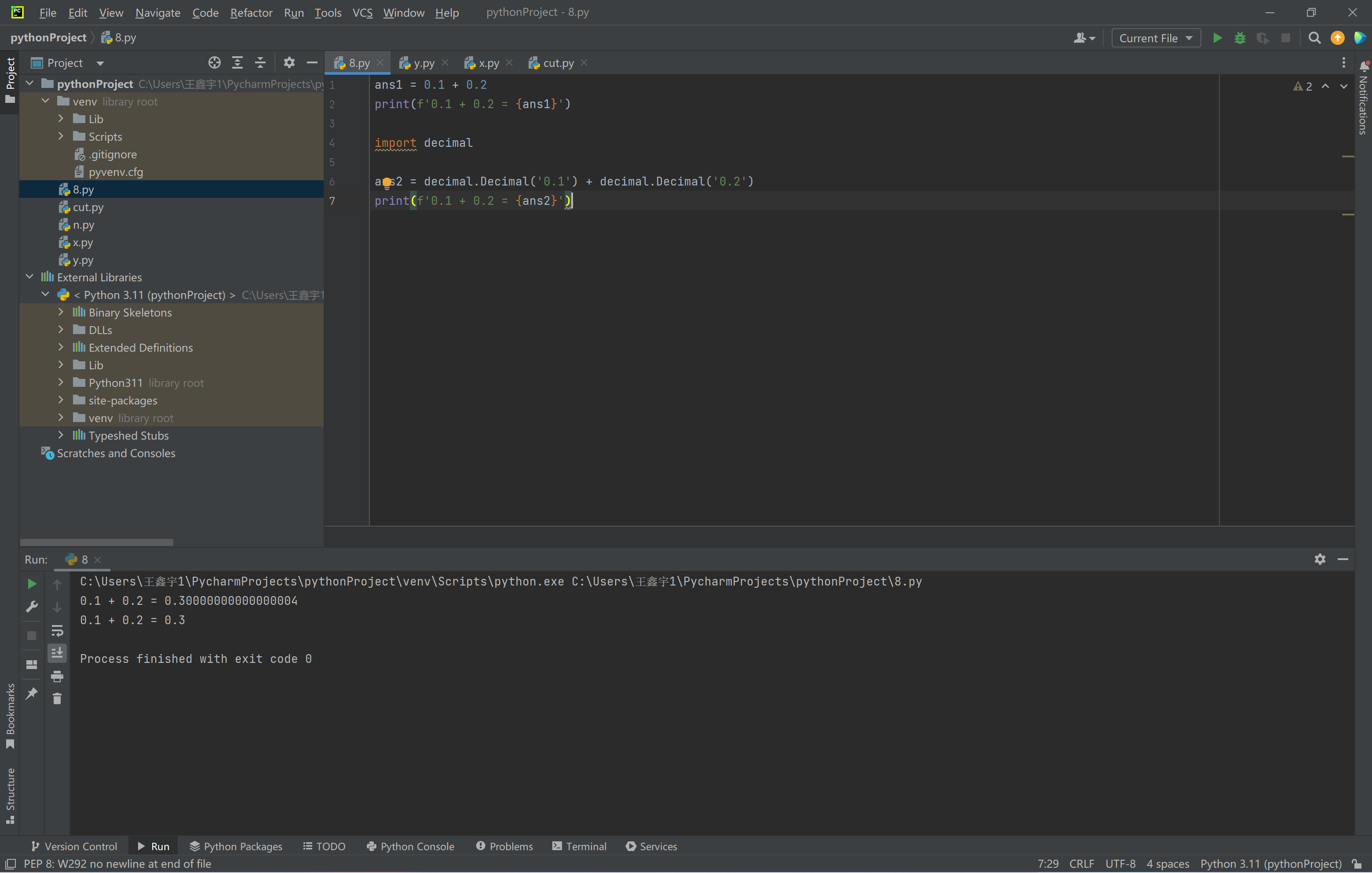Click the Collapse All icon in Project panel
Viewport: 1372px width, 873px height.
coord(260,63)
